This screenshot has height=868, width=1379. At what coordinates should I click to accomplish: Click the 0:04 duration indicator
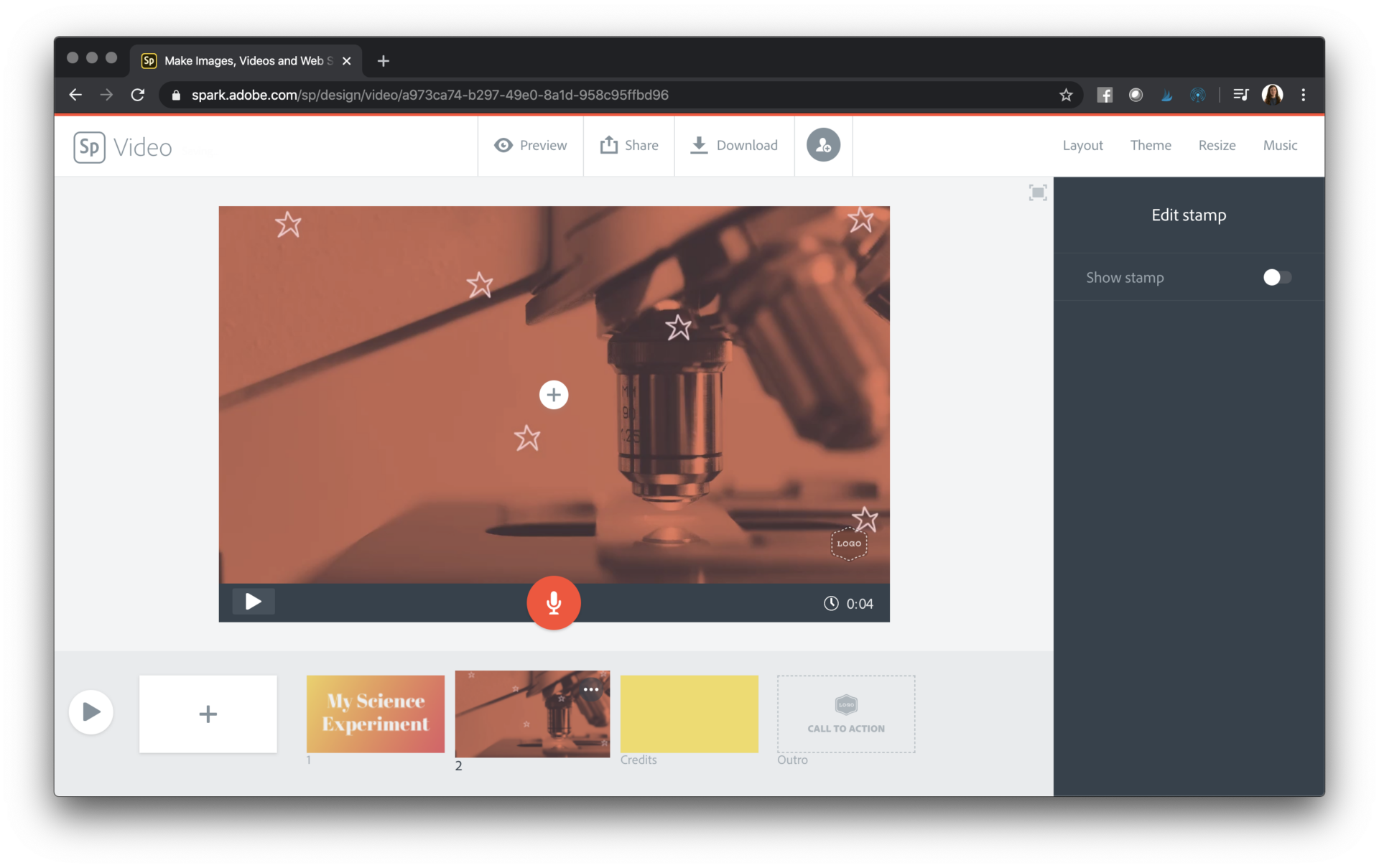pyautogui.click(x=850, y=603)
